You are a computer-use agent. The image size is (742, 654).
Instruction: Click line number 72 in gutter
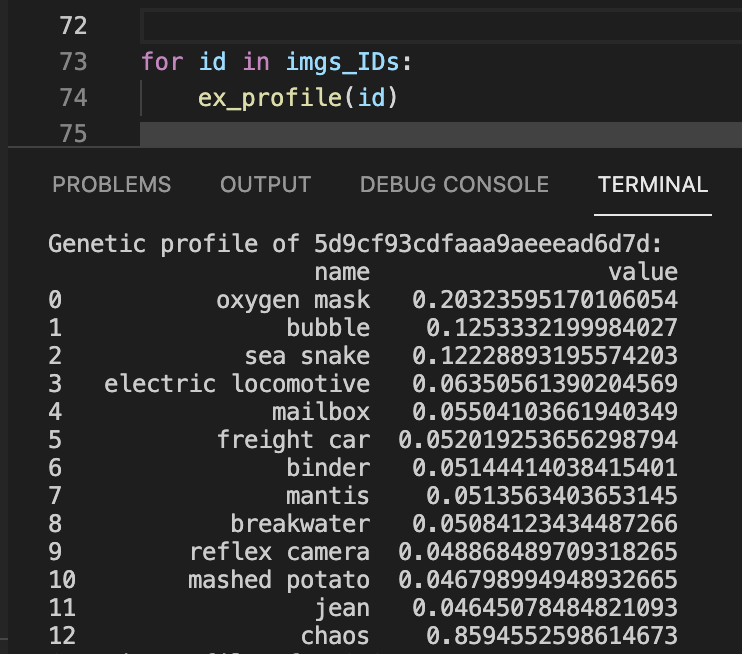point(73,26)
